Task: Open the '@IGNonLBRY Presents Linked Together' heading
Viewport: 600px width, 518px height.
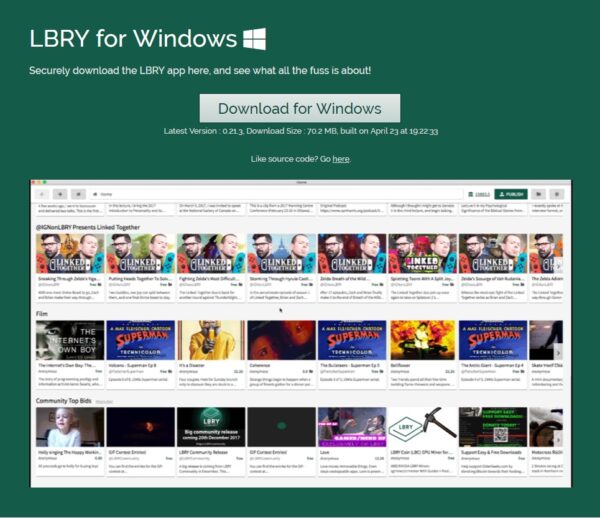Action: (x=88, y=227)
